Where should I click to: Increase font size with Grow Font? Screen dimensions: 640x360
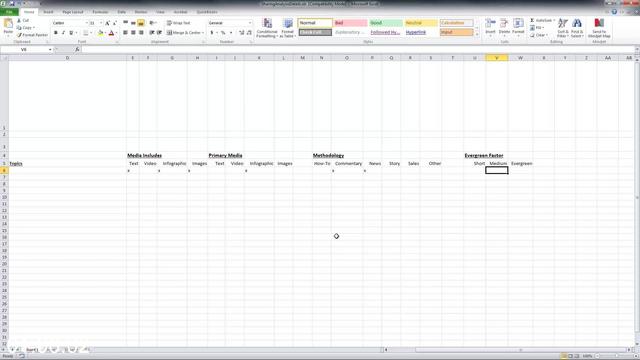(x=107, y=23)
